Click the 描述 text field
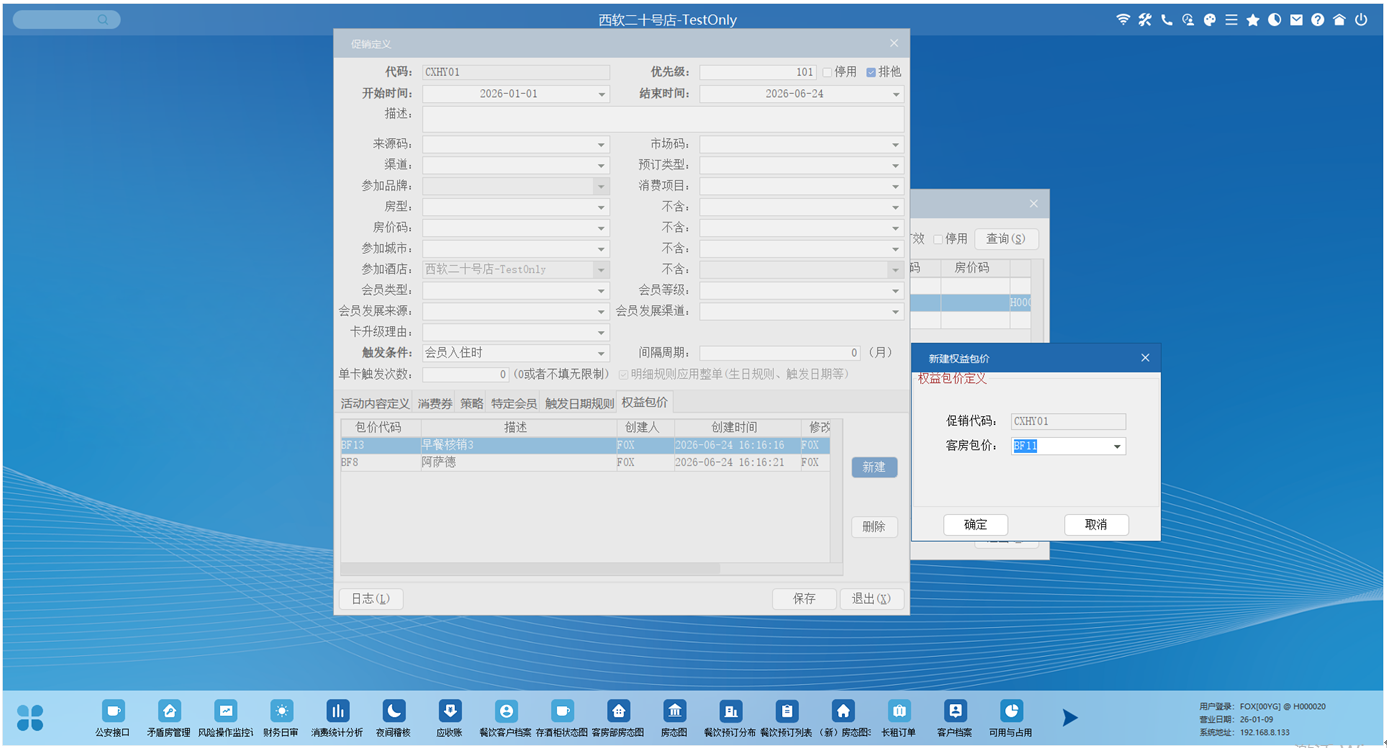 coord(663,119)
